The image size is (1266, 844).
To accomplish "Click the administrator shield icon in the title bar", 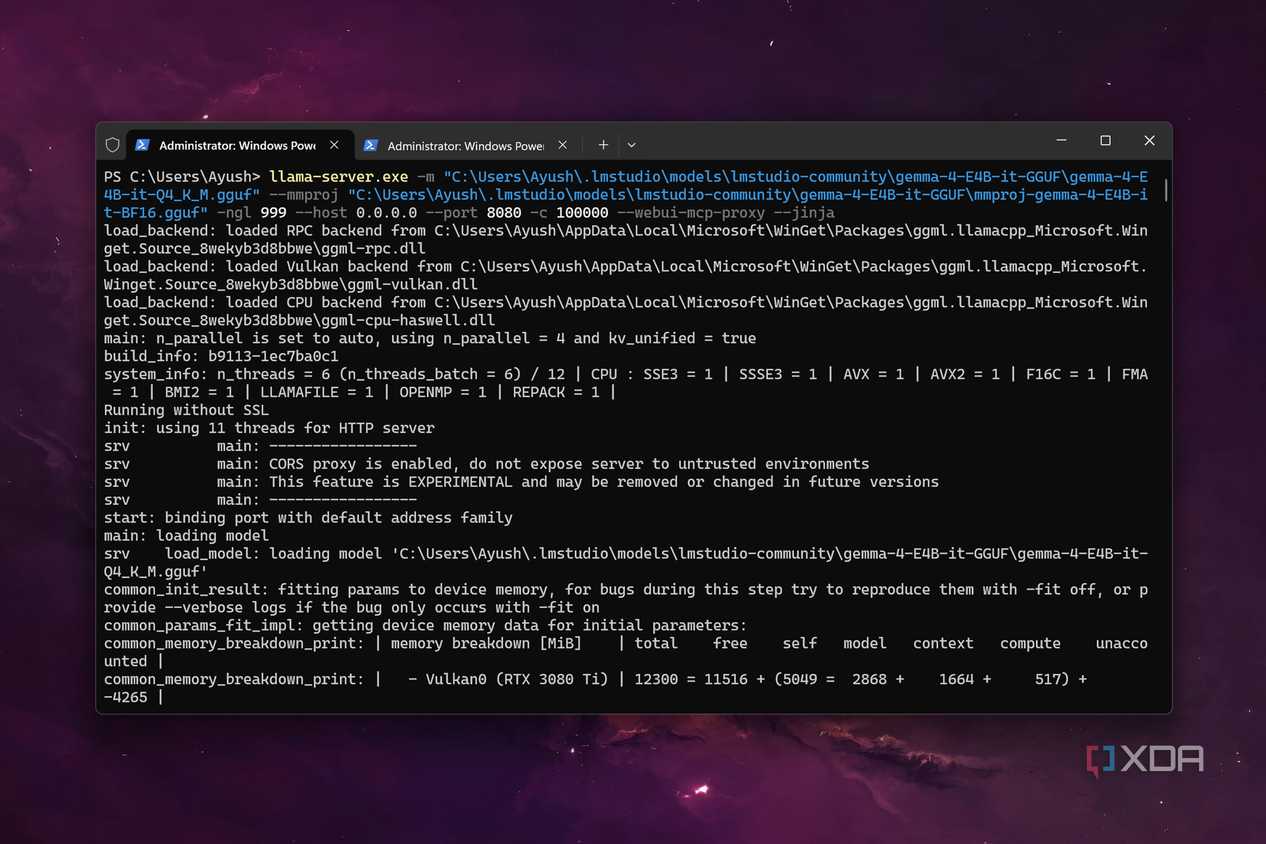I will pos(112,145).
